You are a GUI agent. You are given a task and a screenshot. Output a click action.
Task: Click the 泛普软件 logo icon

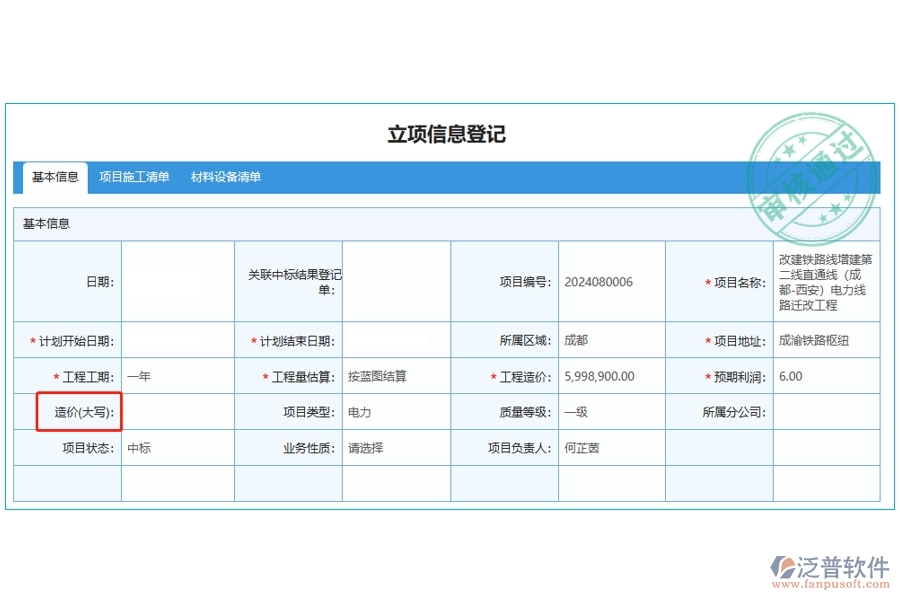pyautogui.click(x=781, y=568)
